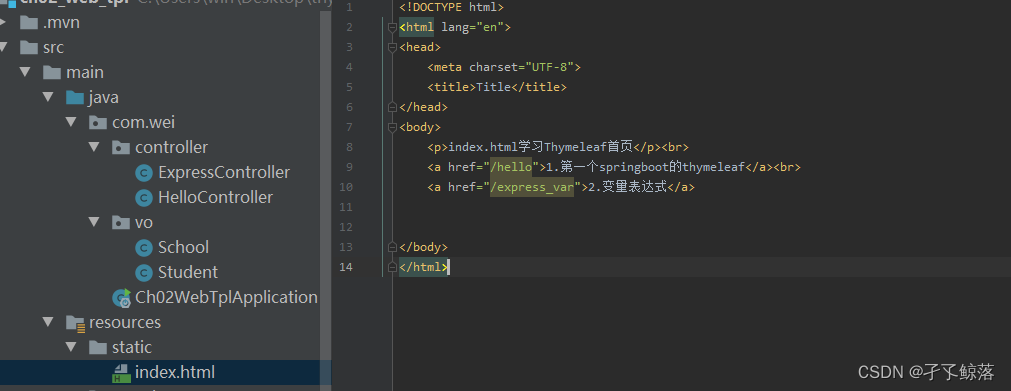Expand the .mvn folder arrow

pos(3,23)
